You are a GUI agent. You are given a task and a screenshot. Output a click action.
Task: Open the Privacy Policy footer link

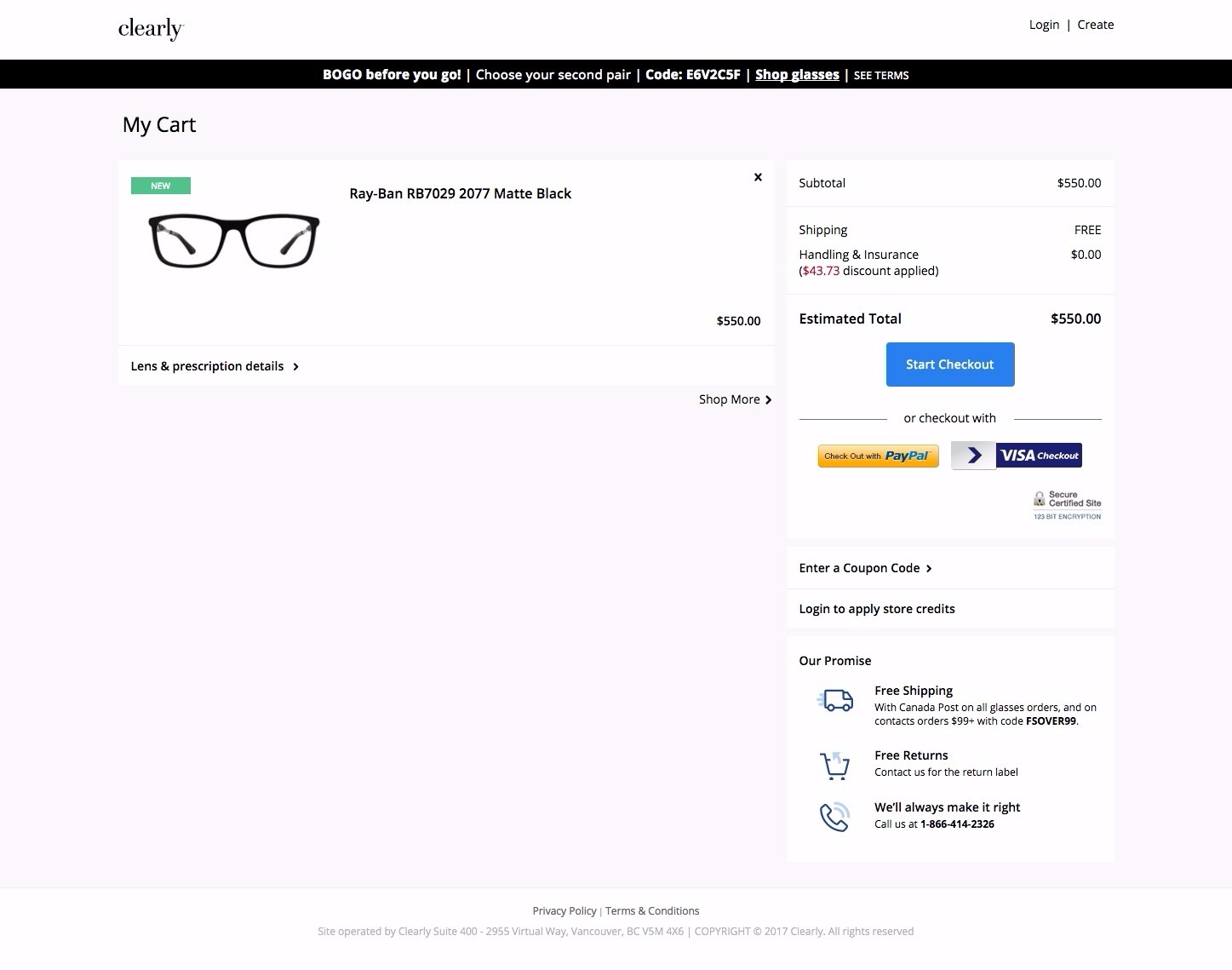coord(564,911)
